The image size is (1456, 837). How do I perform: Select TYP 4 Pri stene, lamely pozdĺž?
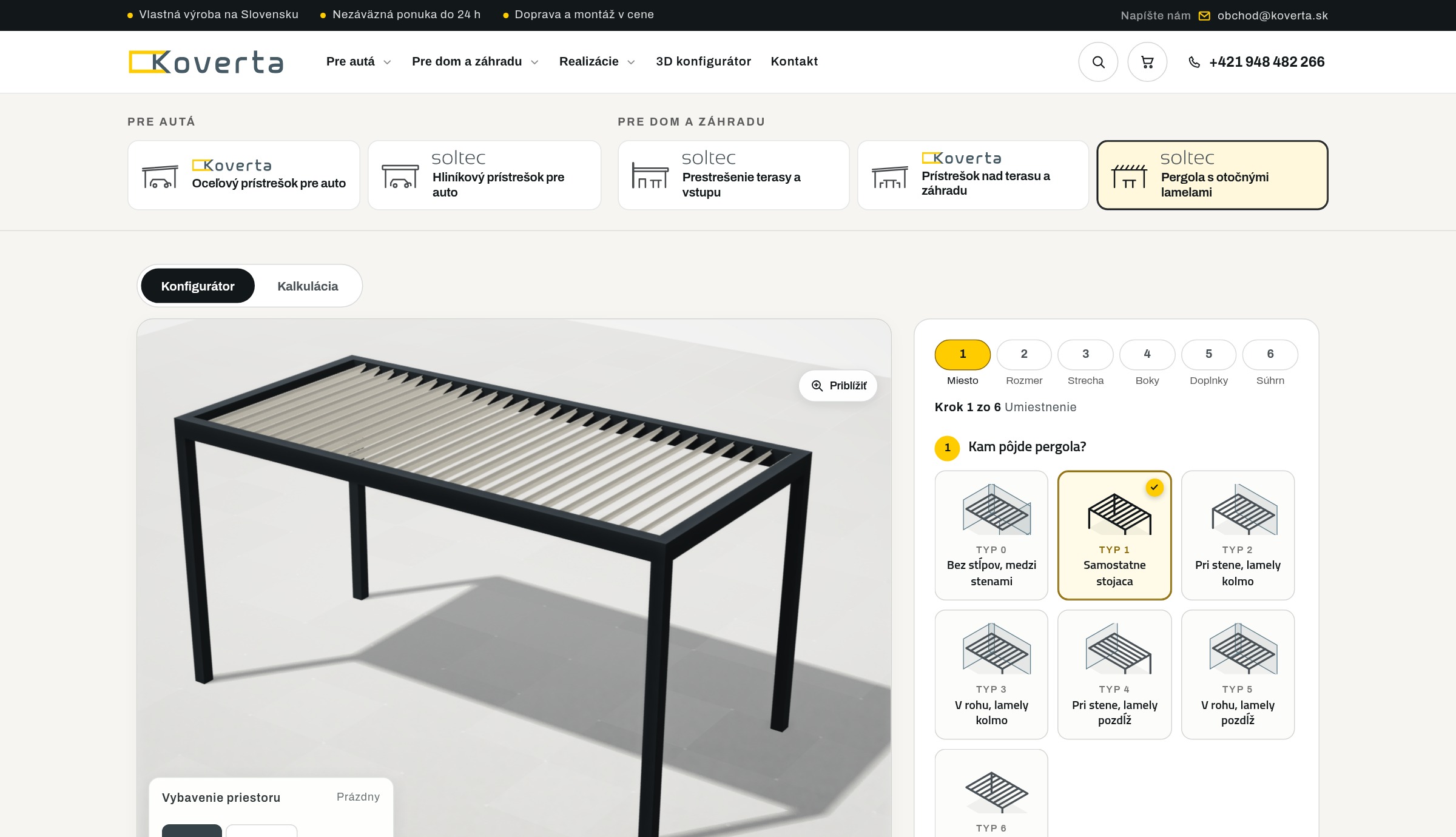point(1114,674)
